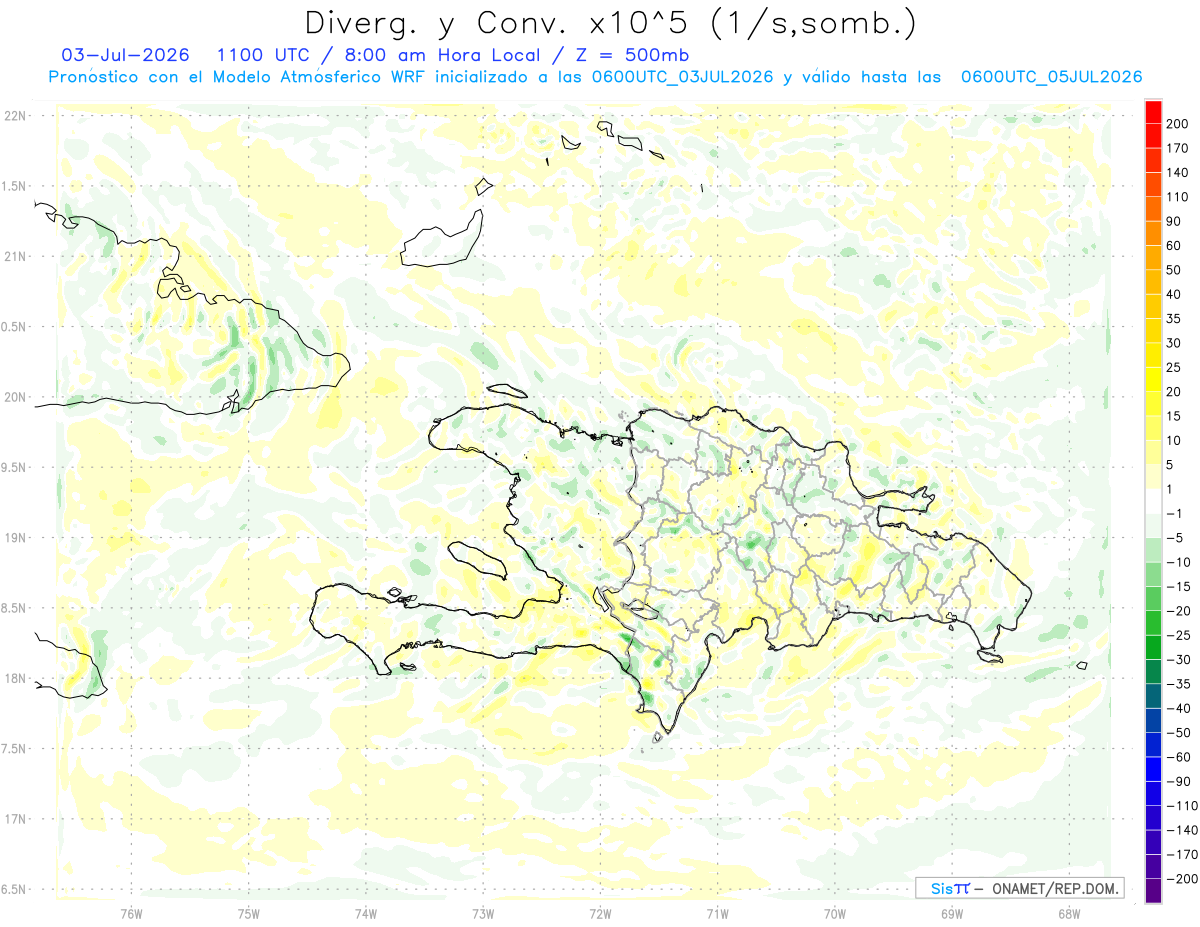Click the 74W longitude label
The width and height of the screenshot is (1200, 927).
[x=366, y=913]
